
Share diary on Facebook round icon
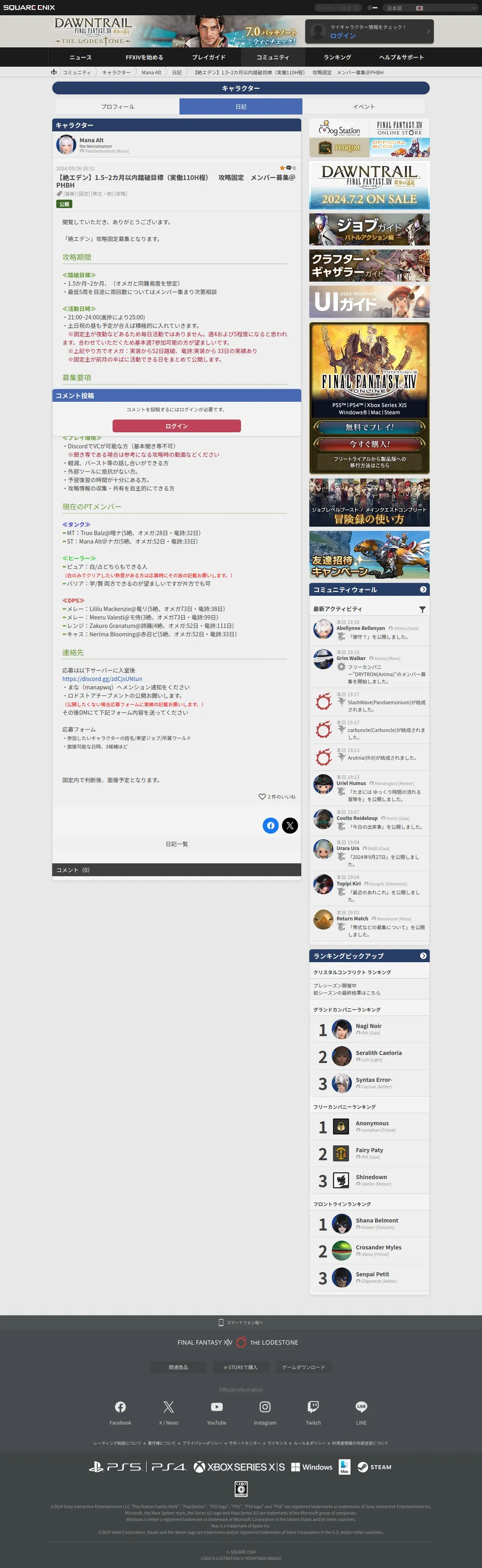tap(271, 826)
